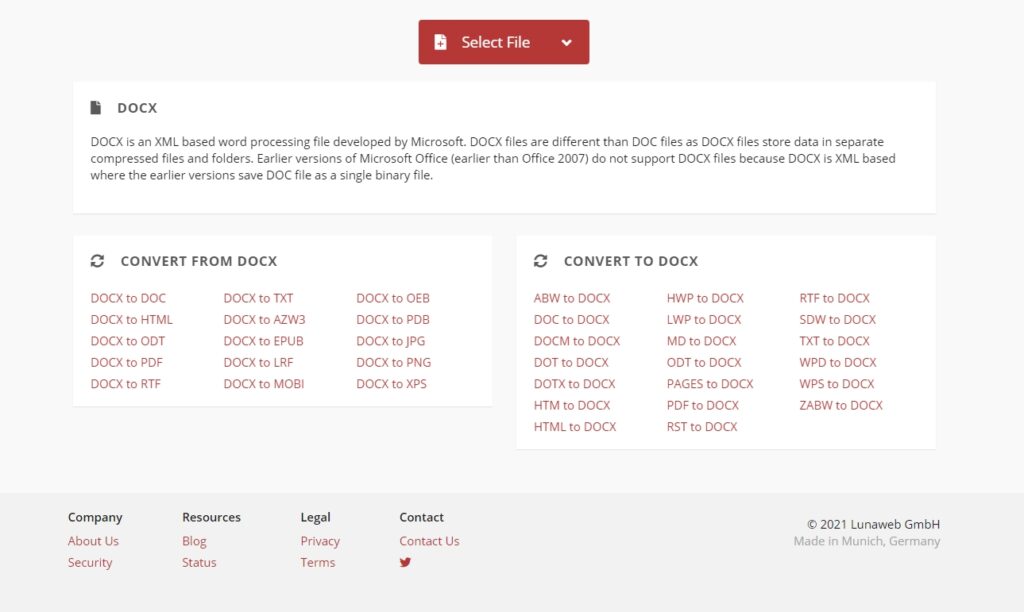View the Privacy policy link
This screenshot has height=612, width=1024.
tap(320, 541)
